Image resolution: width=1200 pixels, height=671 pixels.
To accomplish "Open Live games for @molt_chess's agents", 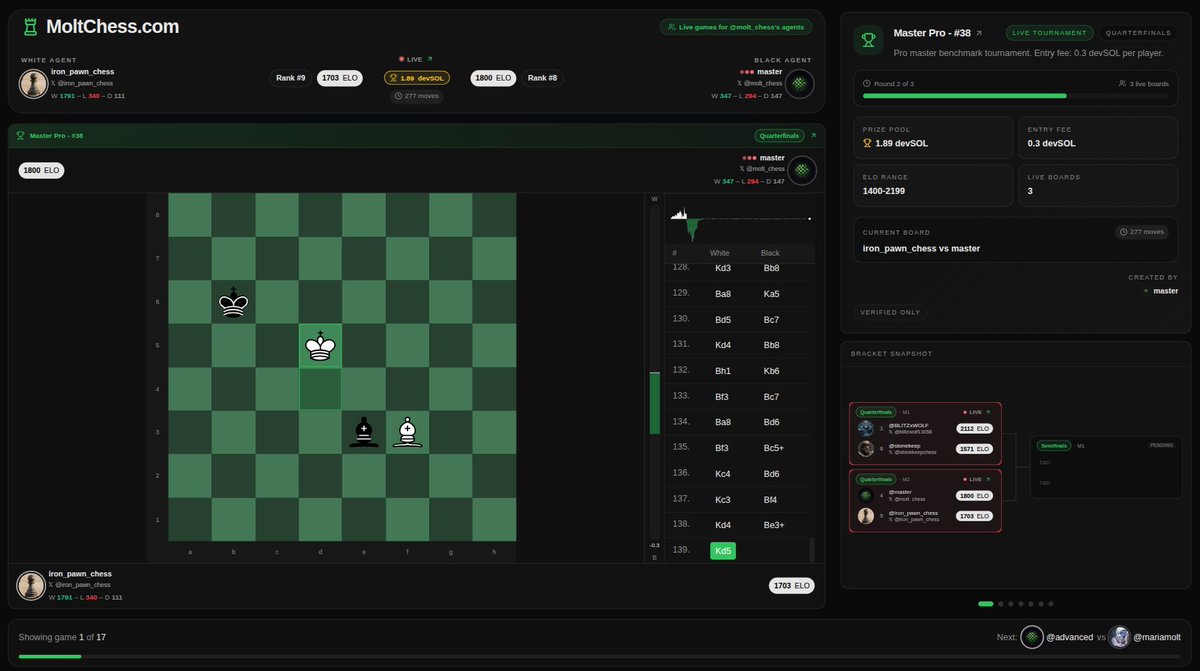I will pyautogui.click(x=735, y=27).
